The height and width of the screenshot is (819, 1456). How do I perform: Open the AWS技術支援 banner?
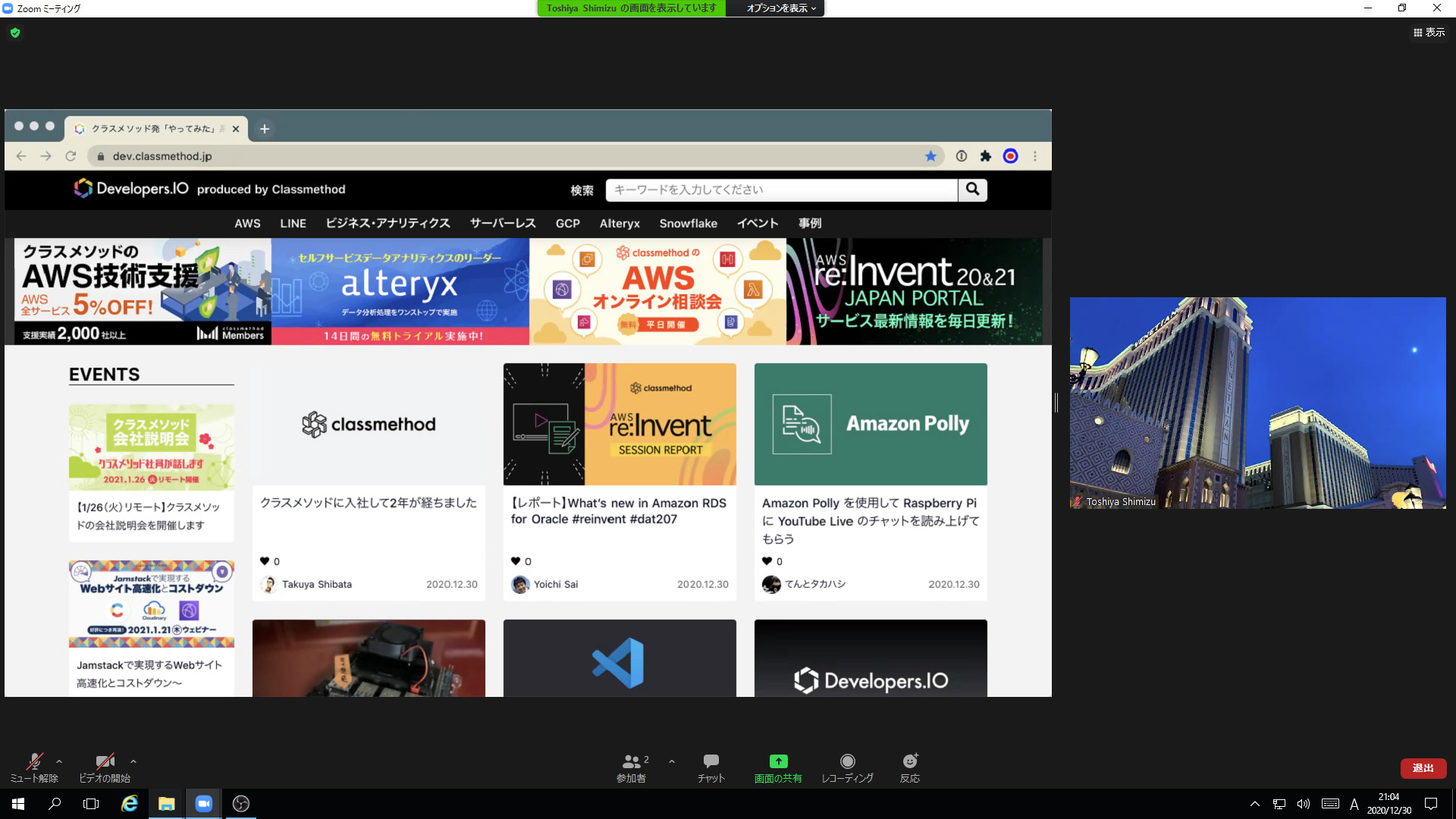[x=143, y=292]
